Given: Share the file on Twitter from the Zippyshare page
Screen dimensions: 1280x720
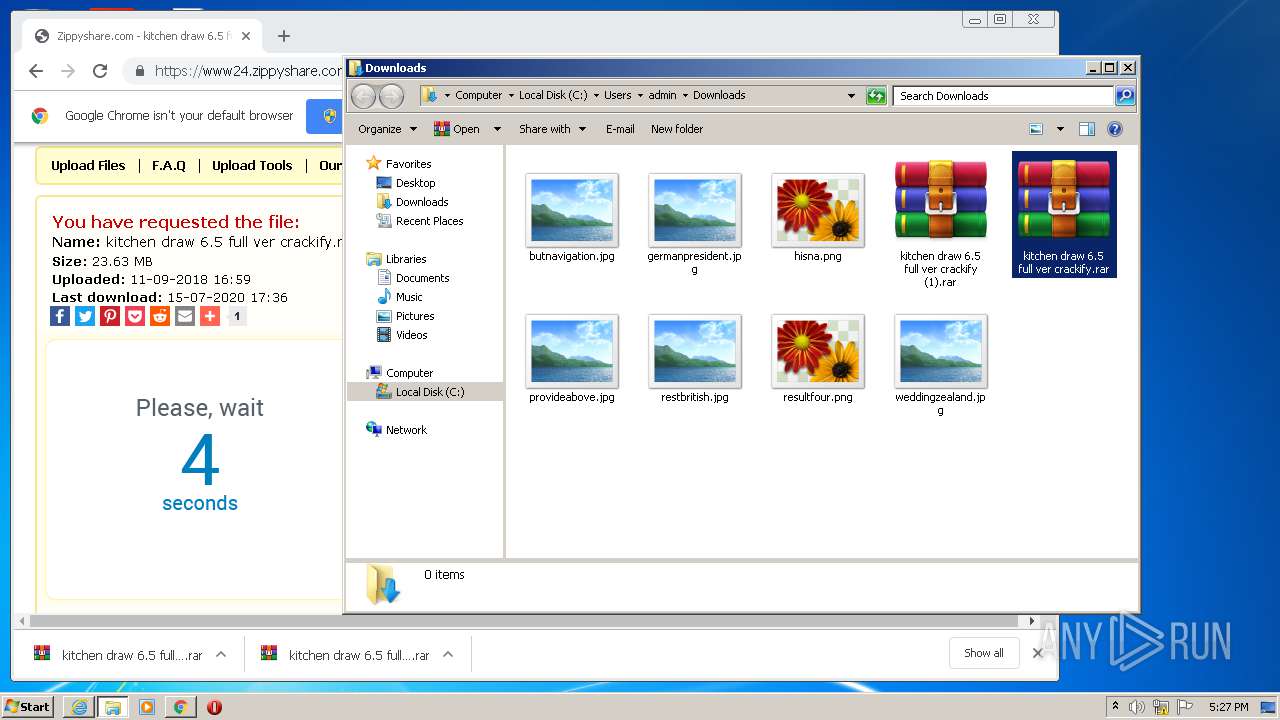Looking at the screenshot, I should [x=85, y=316].
